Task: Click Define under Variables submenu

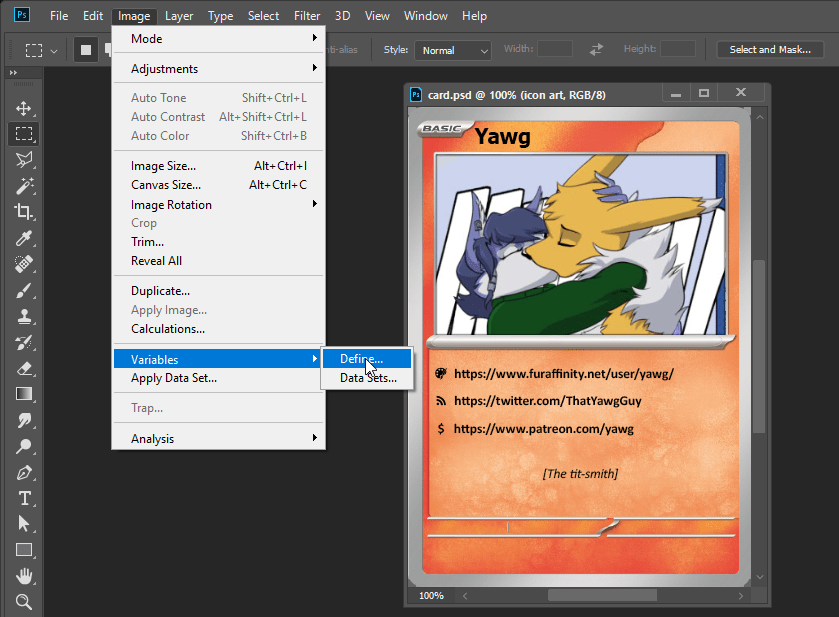Action: 361,359
